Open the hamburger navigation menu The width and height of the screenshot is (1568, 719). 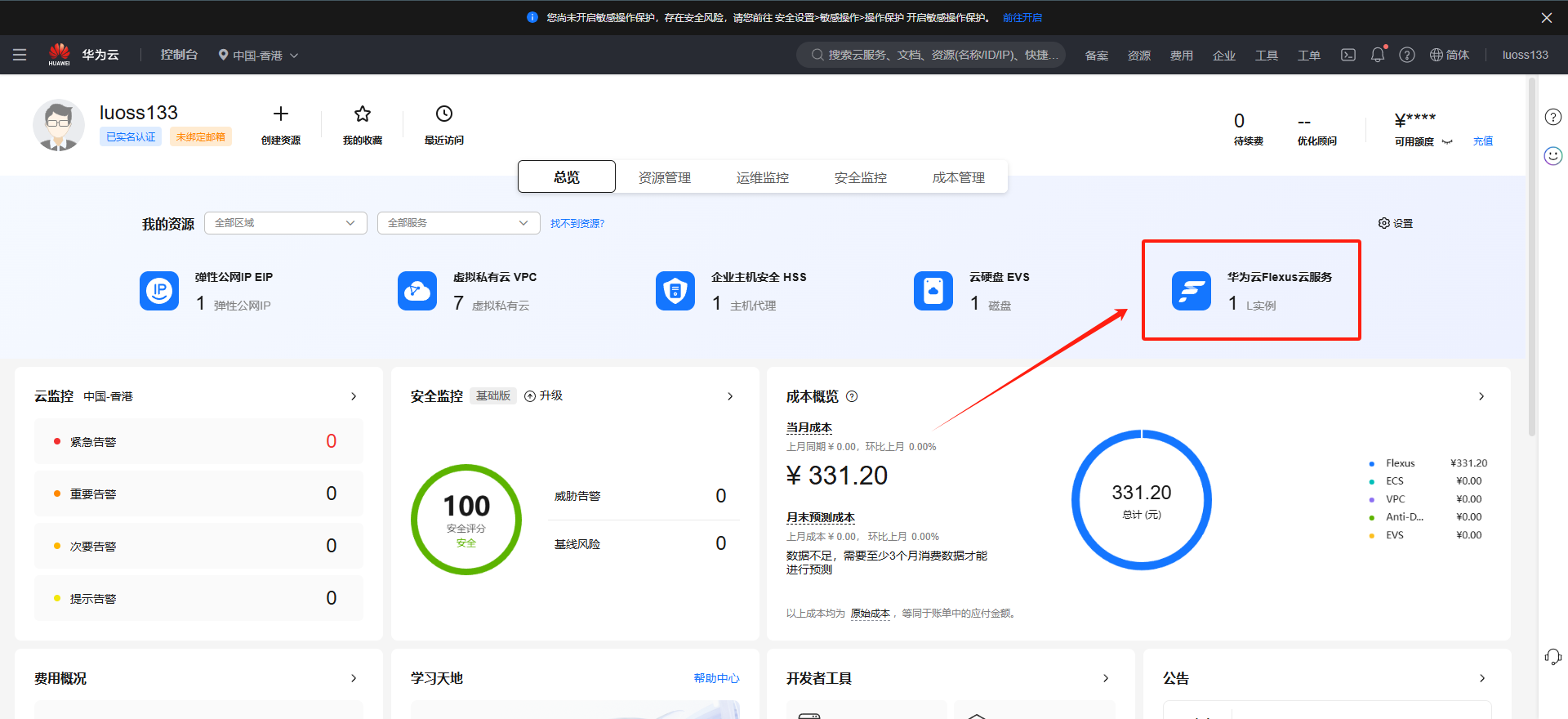(20, 55)
